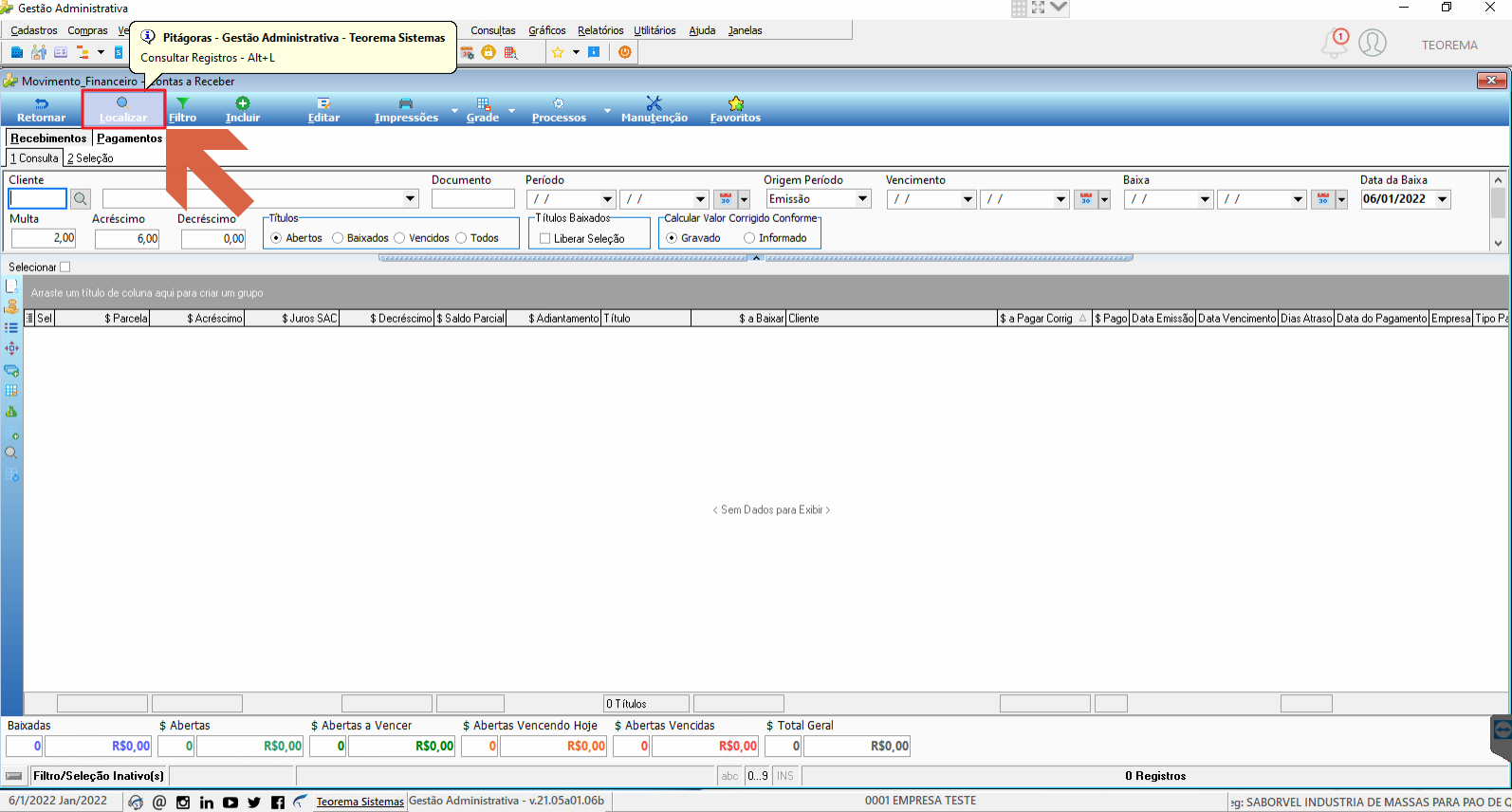Expand the Cliente name combo box

tap(410, 199)
